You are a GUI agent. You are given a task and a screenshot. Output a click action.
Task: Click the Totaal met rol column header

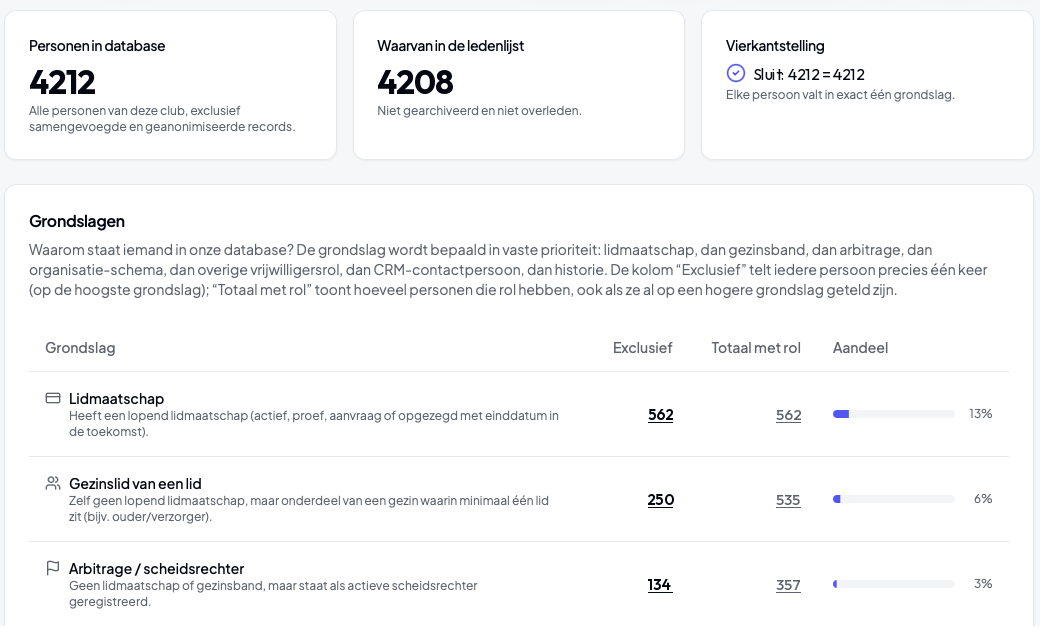755,348
